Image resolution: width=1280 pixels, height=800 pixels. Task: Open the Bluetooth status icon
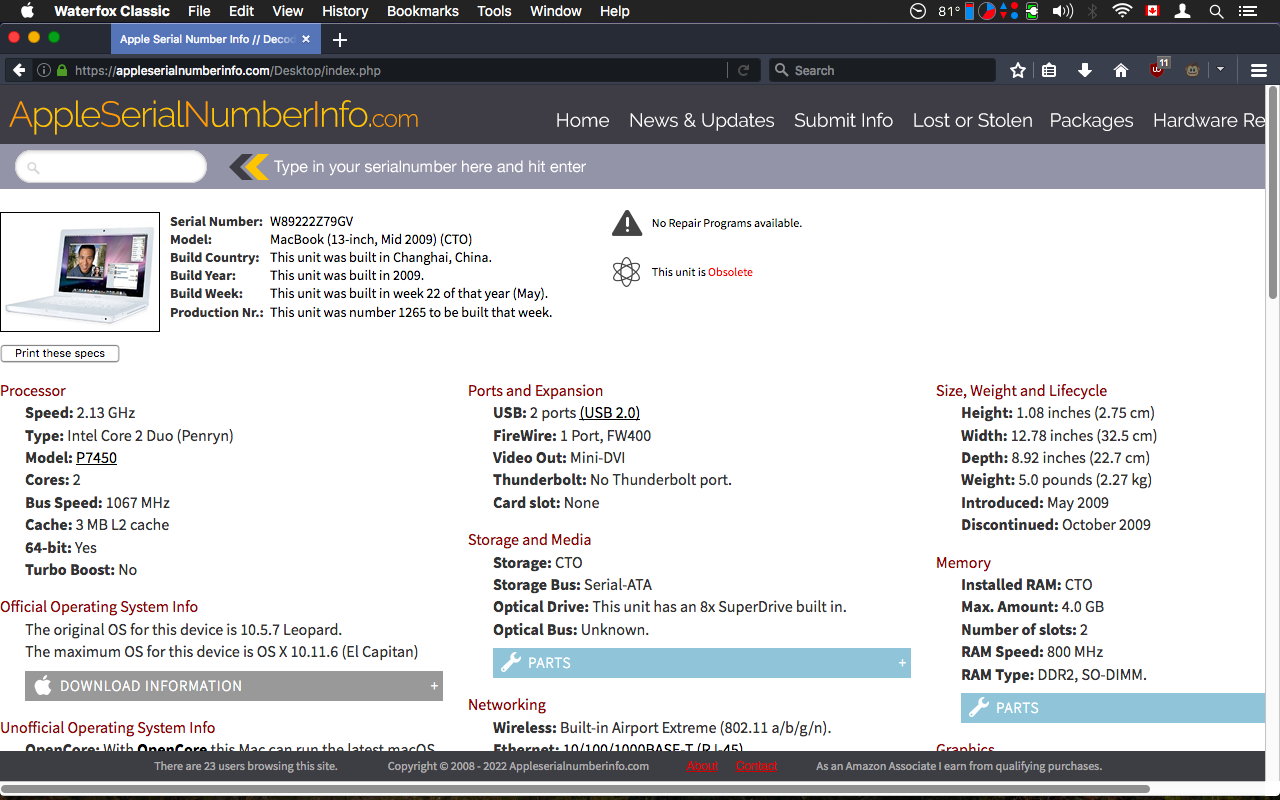point(1093,11)
